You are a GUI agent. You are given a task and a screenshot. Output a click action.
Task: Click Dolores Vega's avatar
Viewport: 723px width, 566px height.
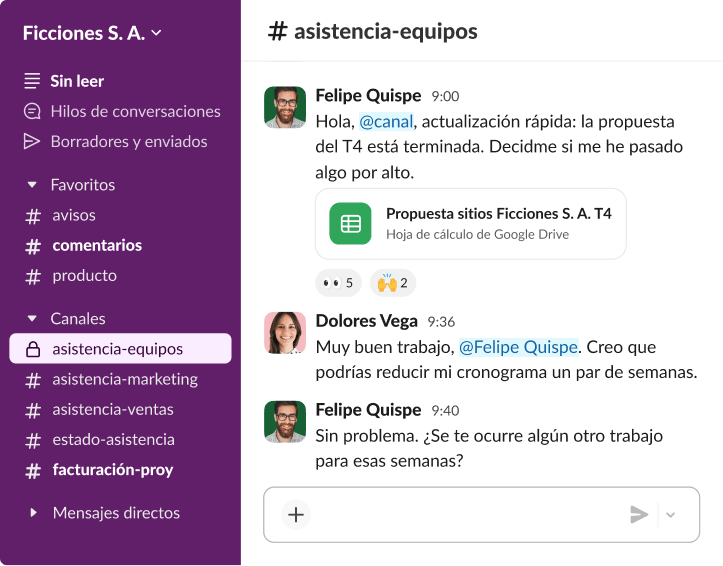[x=285, y=333]
